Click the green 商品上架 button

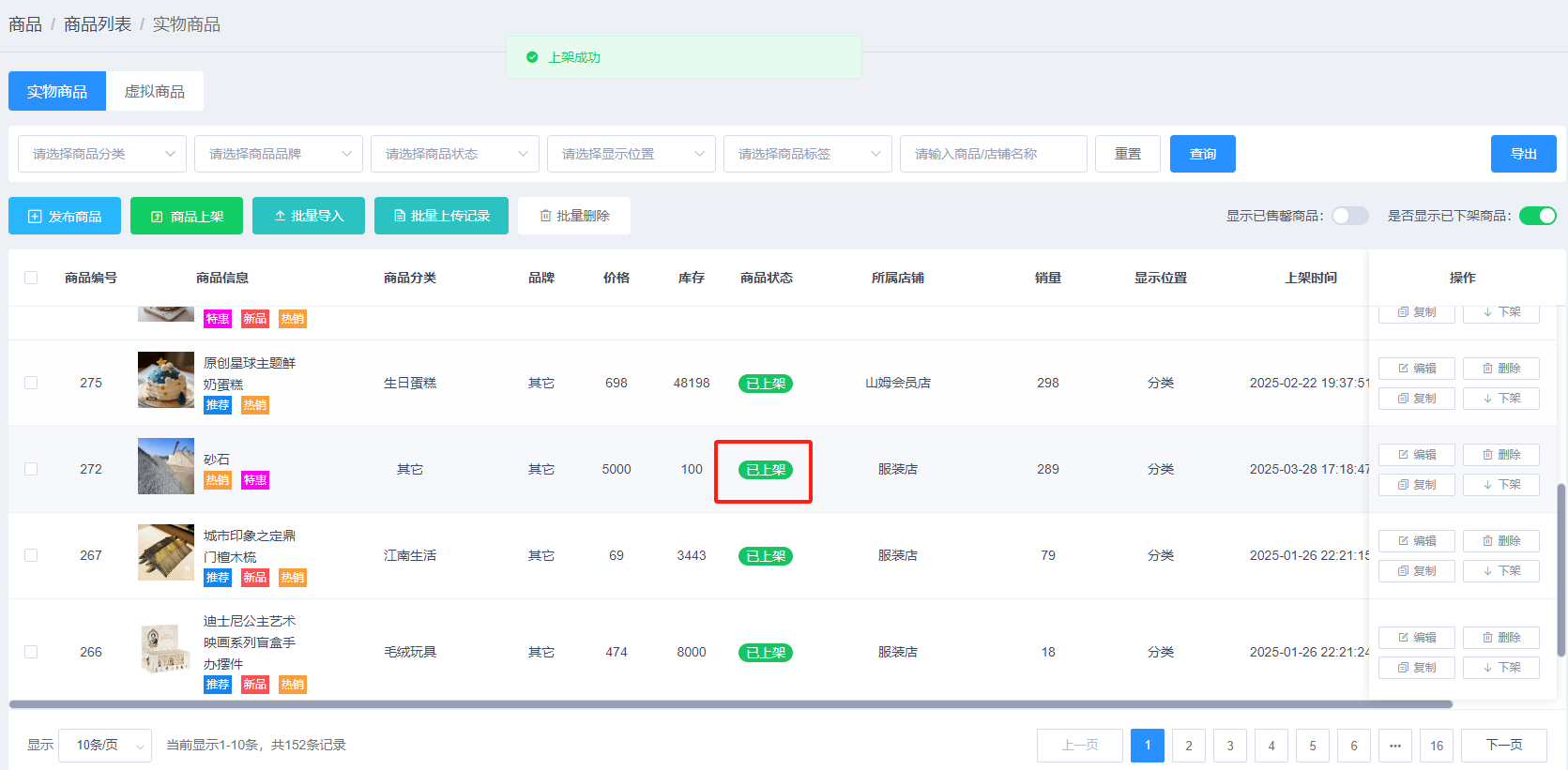(x=187, y=216)
